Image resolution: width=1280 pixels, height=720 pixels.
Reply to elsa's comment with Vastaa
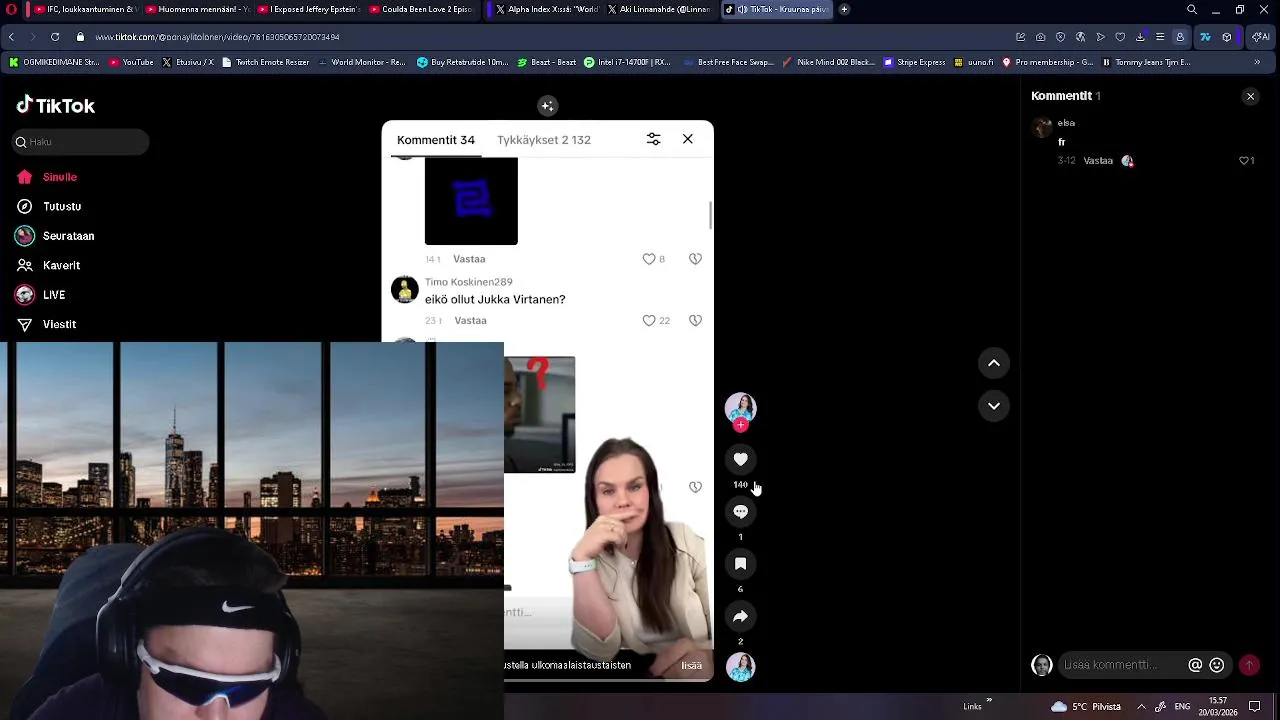click(x=1098, y=160)
